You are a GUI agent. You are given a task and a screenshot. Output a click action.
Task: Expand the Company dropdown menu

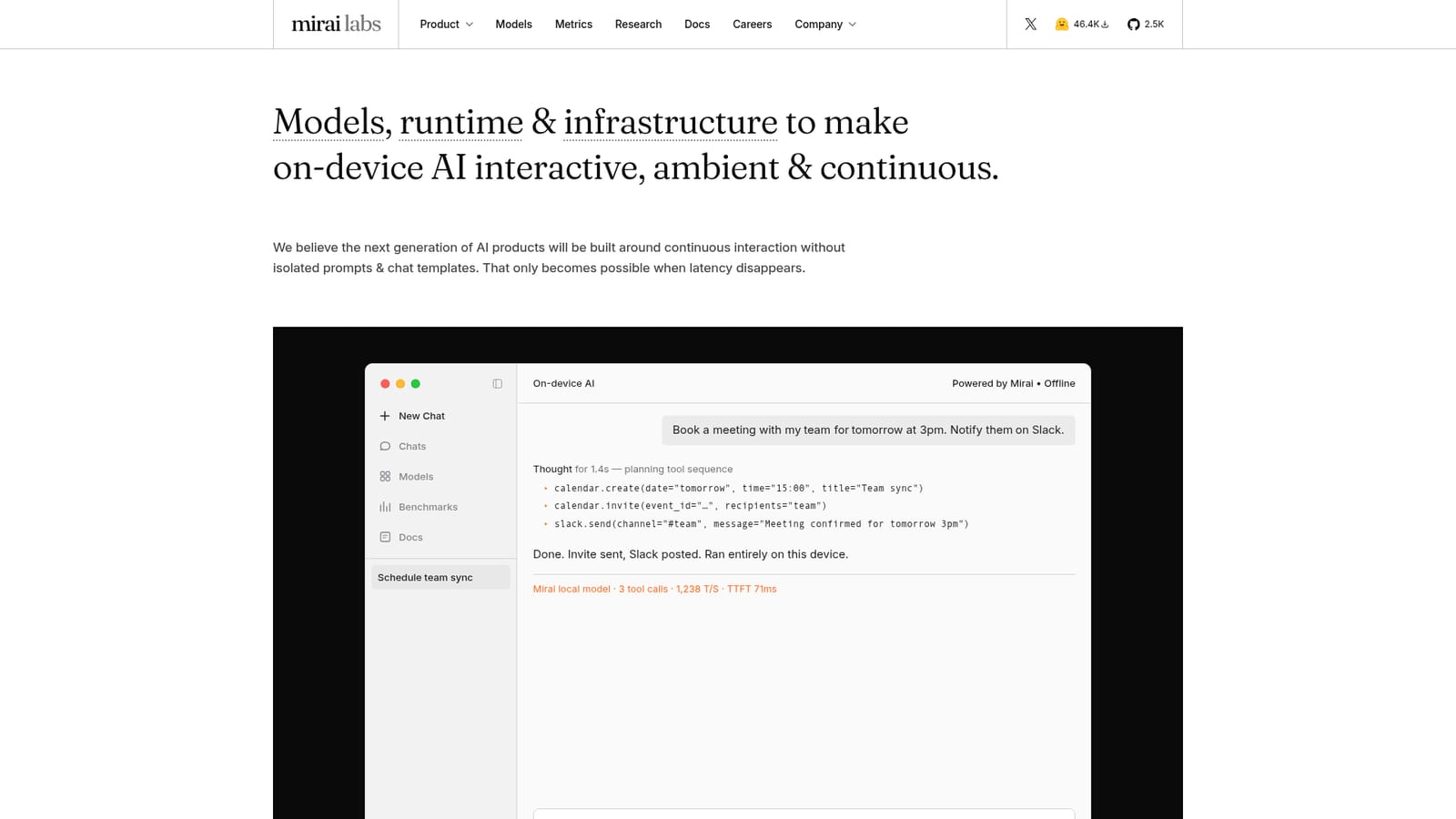click(x=825, y=25)
